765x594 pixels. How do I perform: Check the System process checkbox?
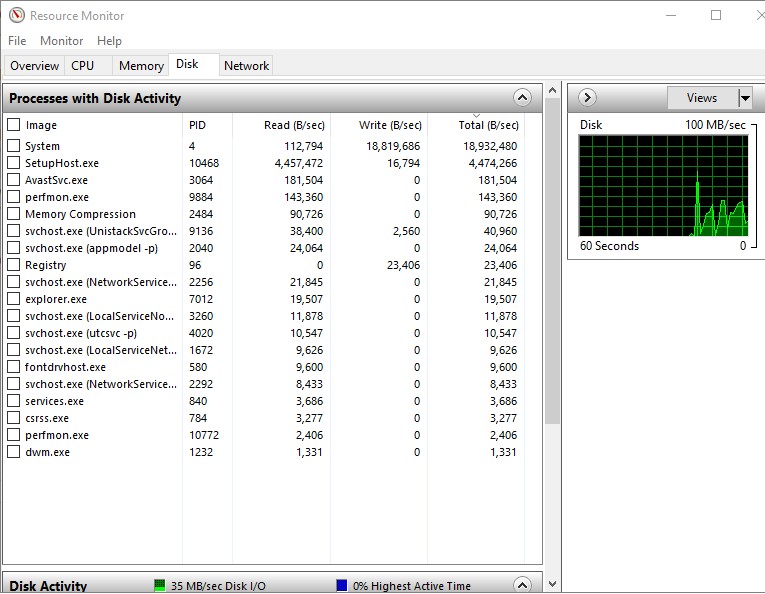point(14,145)
